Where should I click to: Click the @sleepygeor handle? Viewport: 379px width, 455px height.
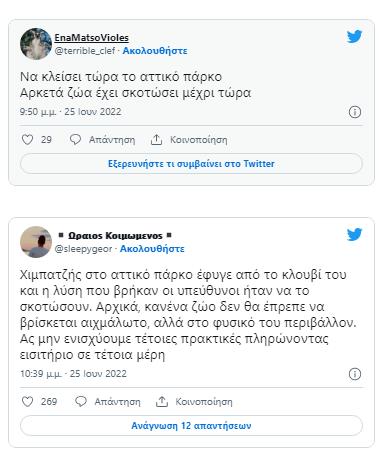(x=83, y=249)
